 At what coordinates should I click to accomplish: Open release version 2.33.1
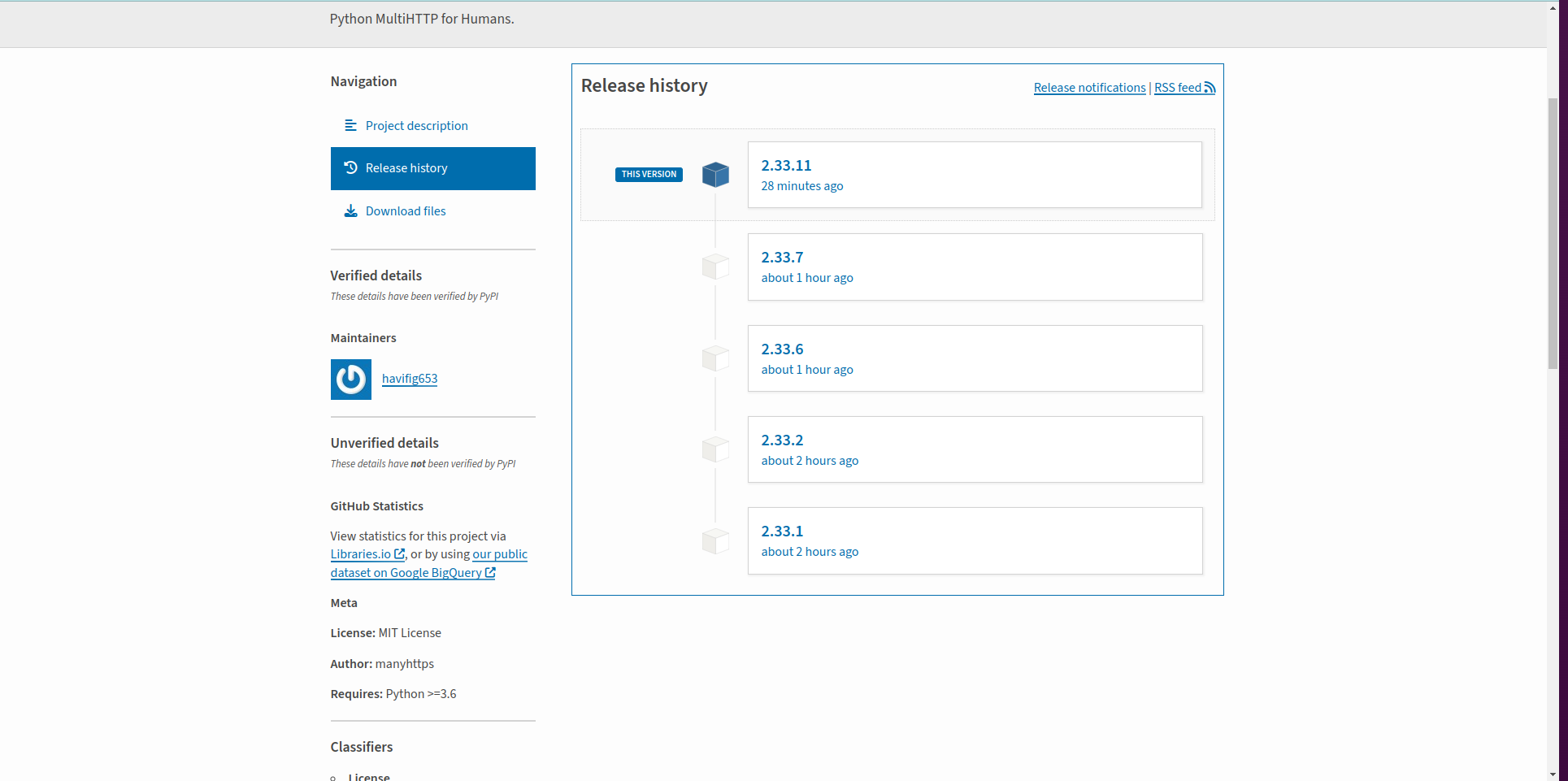click(x=975, y=541)
